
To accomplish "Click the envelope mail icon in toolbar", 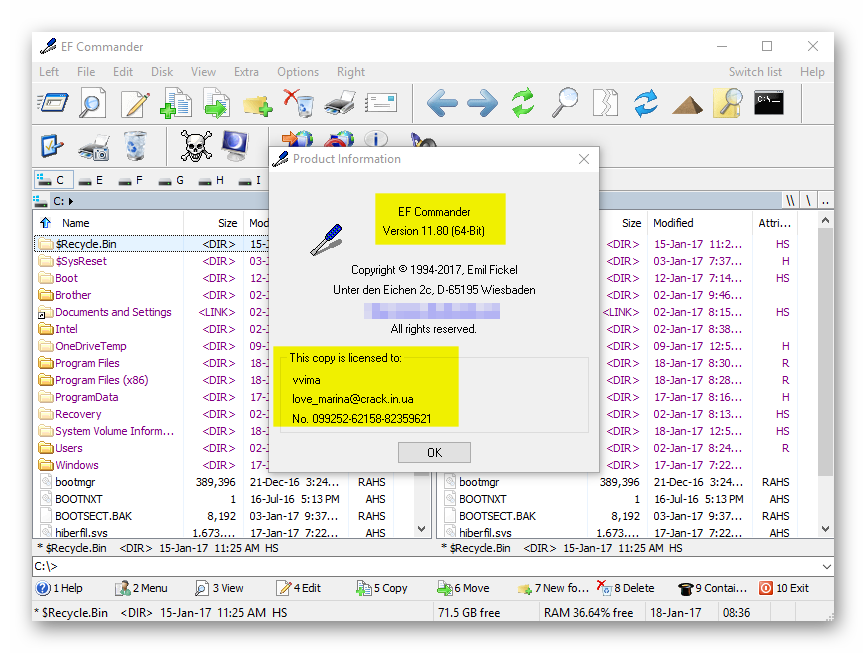I will (381, 103).
